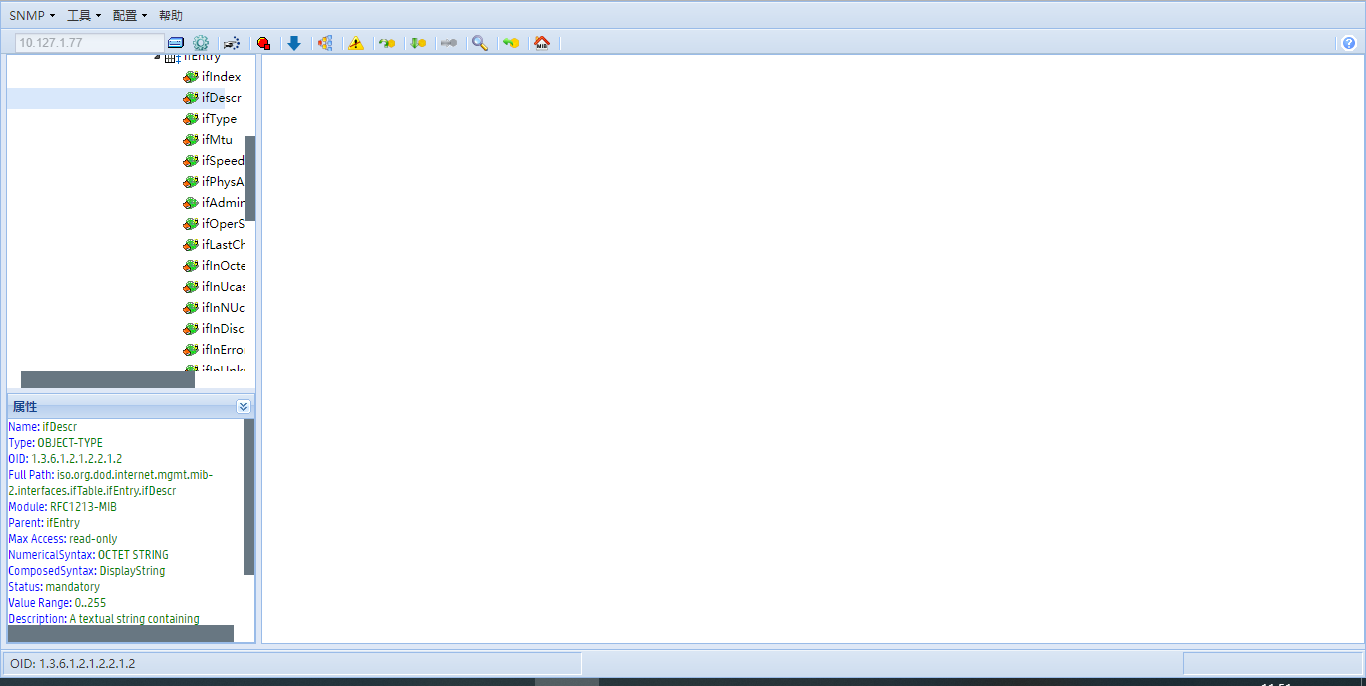Click the 'Status: mandatory' property line

[x=54, y=587]
